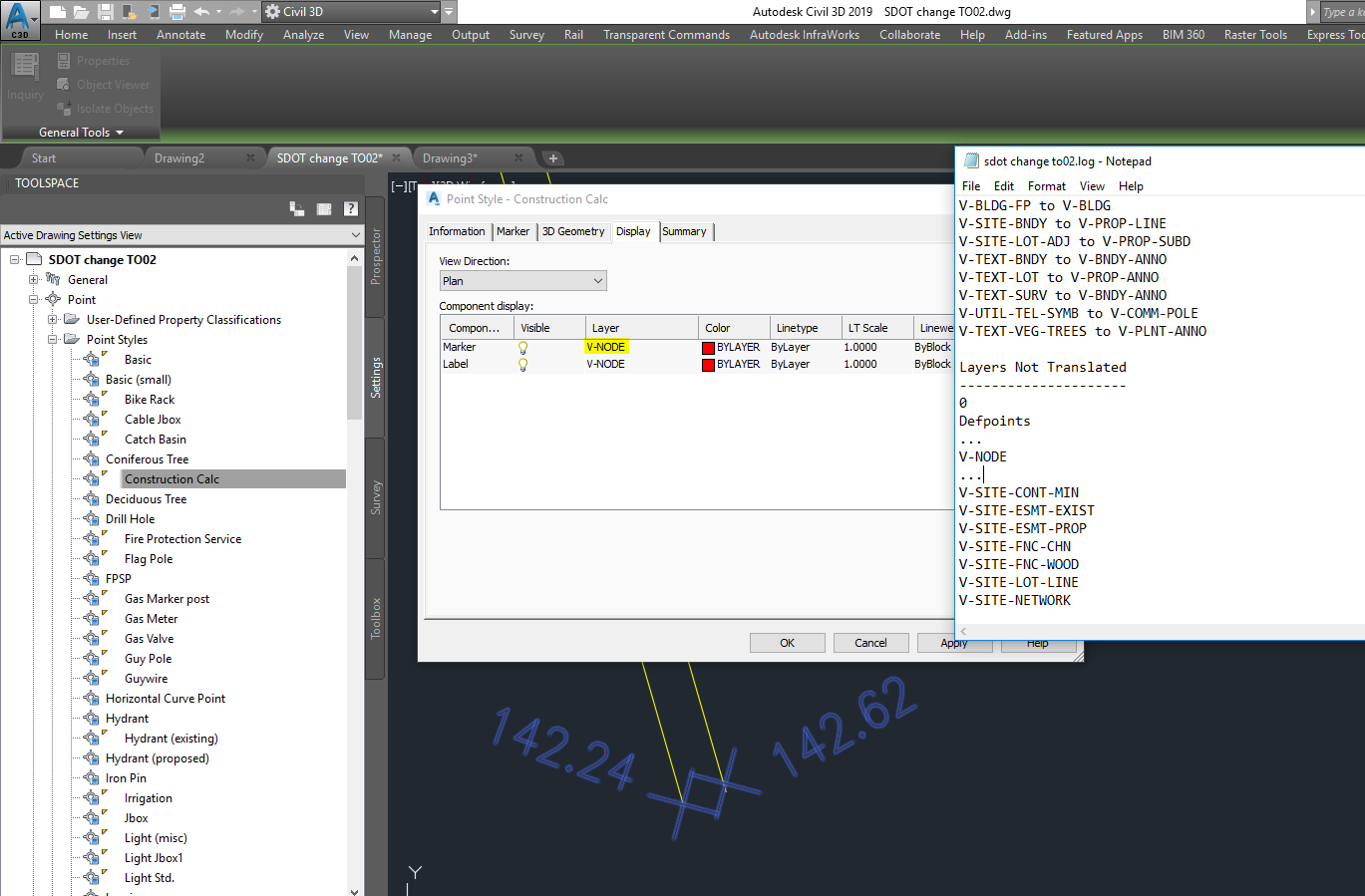Click the Undo arrow icon

point(202,12)
